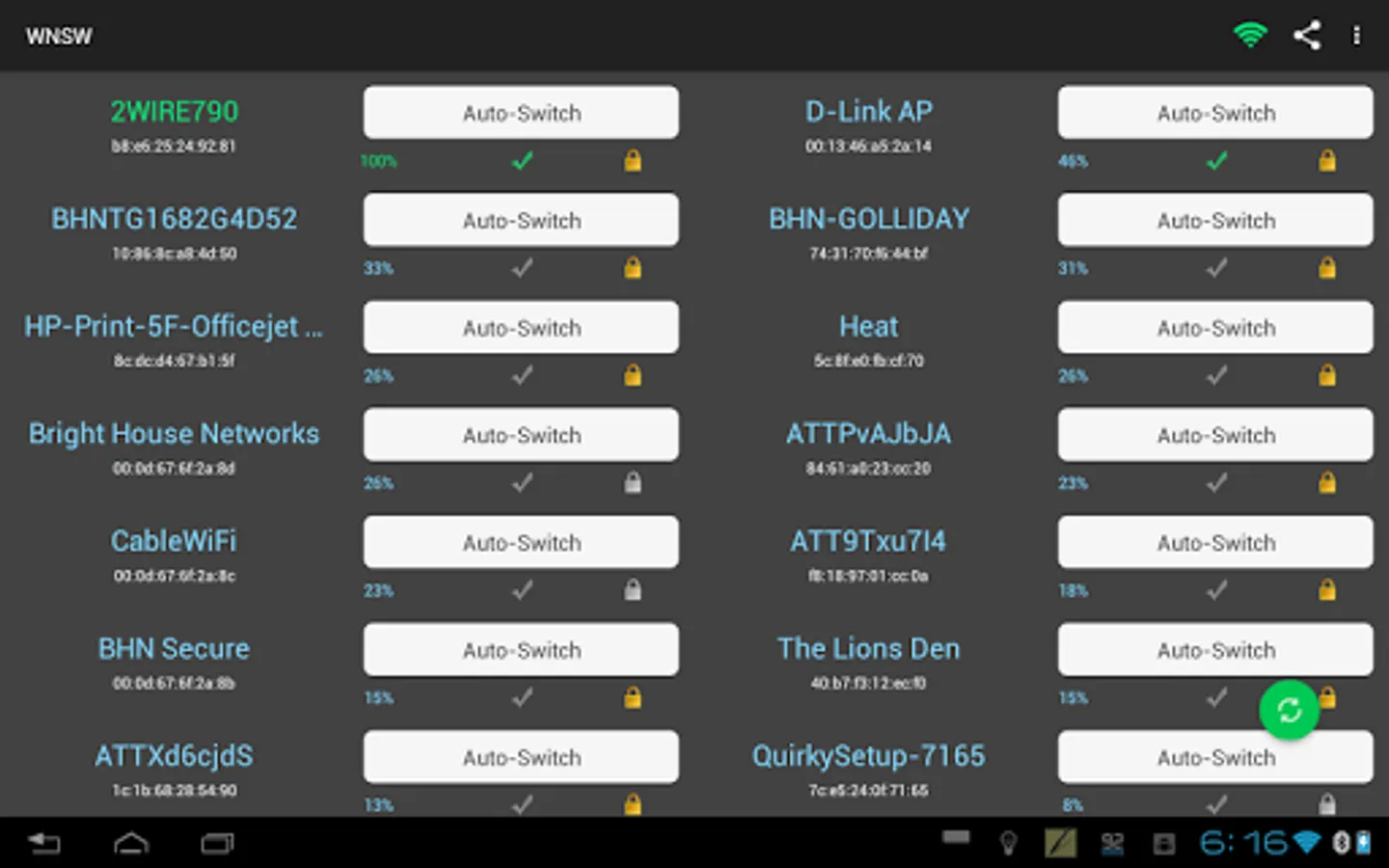Click the lock icon for HP-Print-5F-Officejet

(633, 375)
